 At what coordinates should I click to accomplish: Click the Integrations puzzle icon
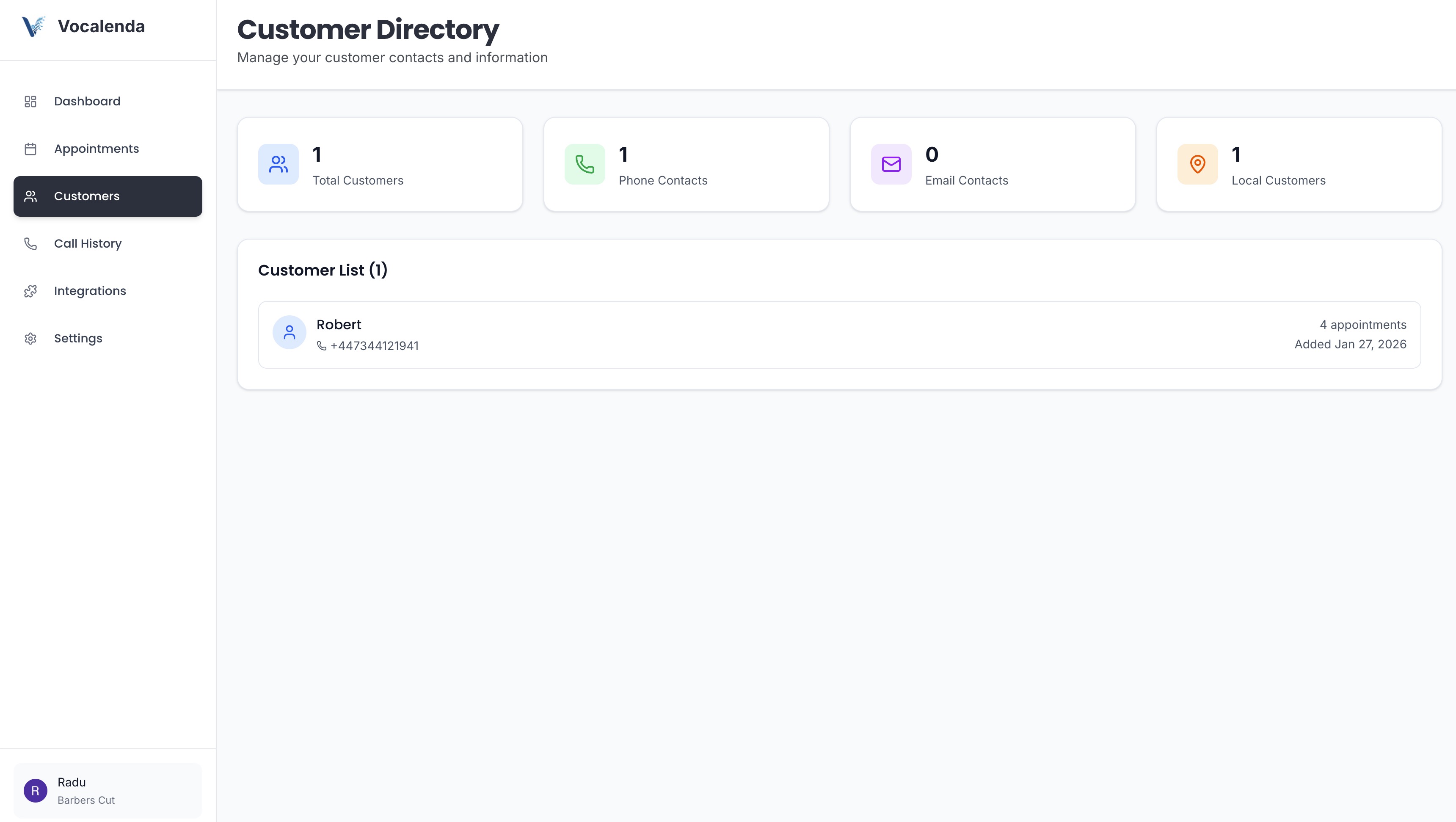click(30, 291)
